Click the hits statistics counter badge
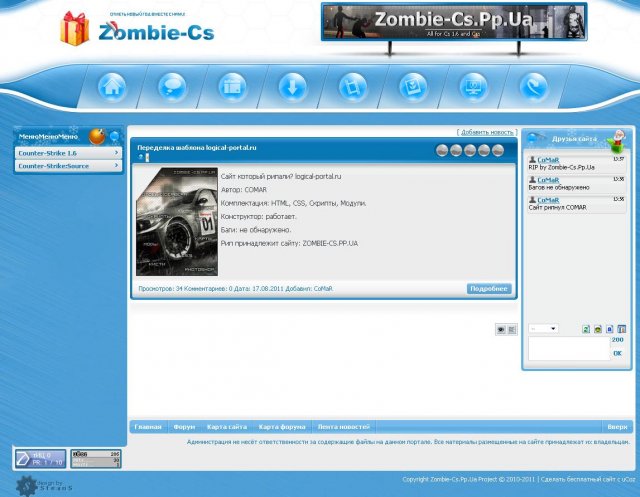 click(96, 459)
